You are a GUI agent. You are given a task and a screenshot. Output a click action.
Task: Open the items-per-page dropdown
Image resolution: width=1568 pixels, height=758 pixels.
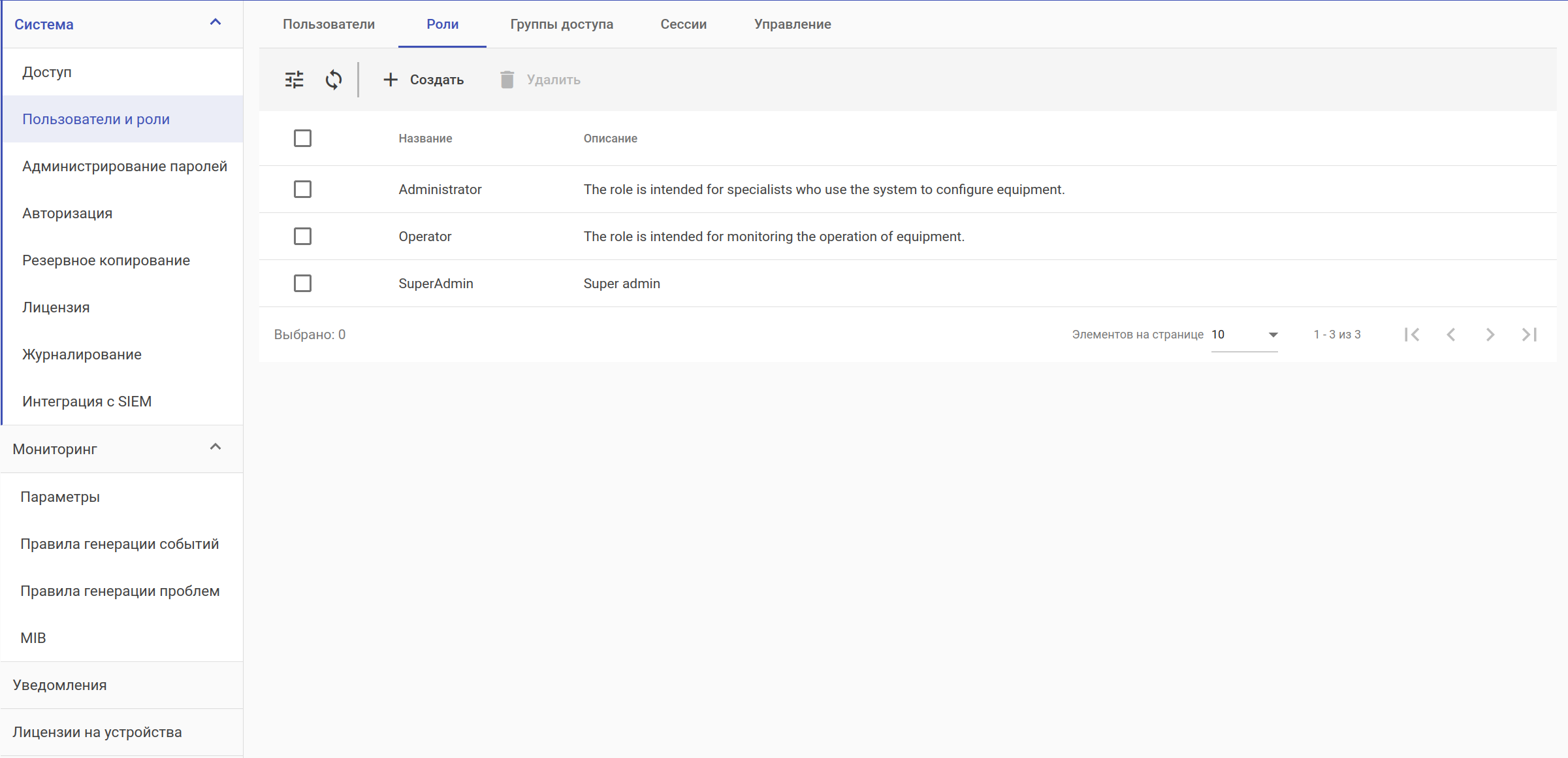click(x=1244, y=335)
